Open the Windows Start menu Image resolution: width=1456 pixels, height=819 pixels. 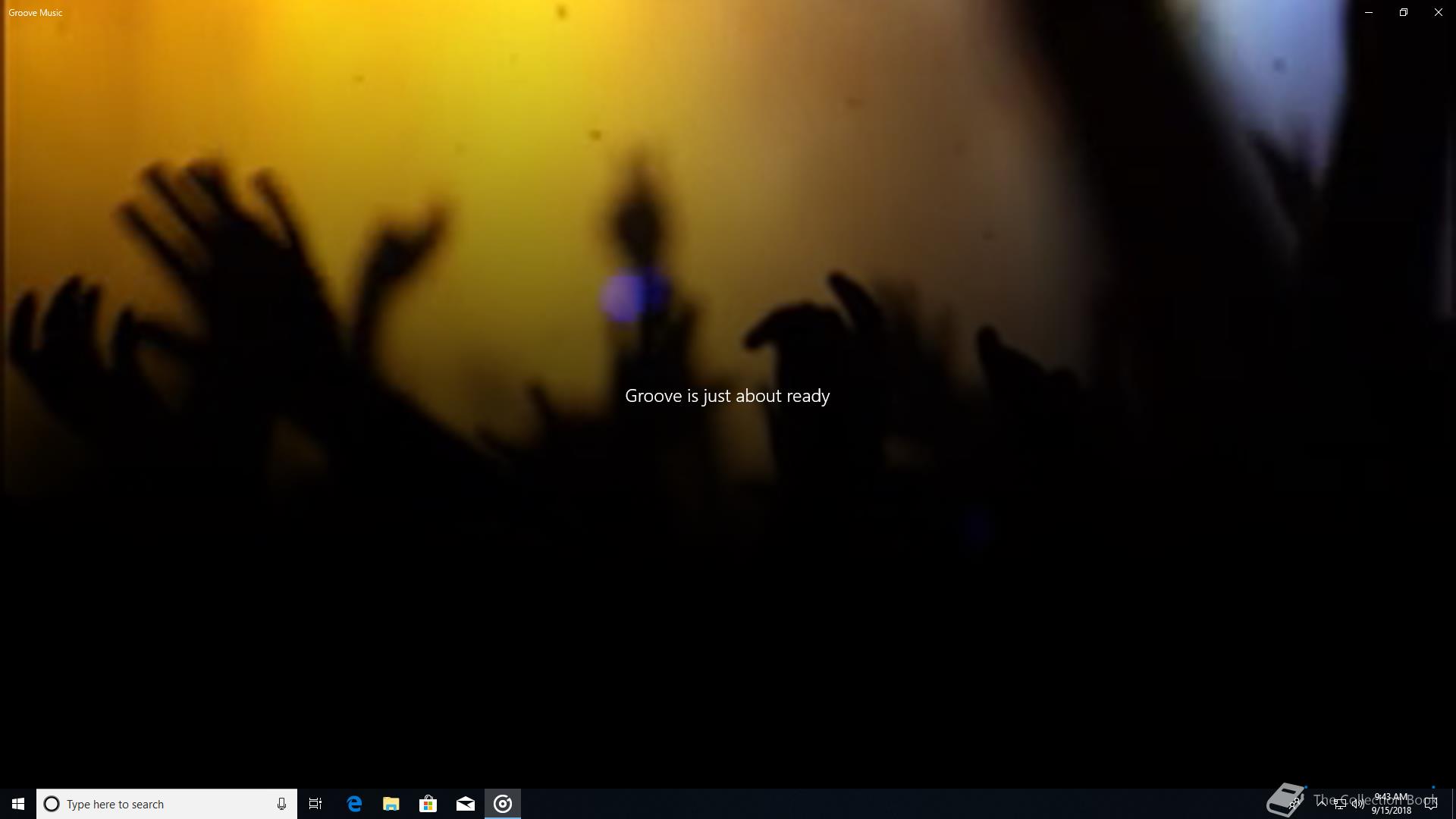tap(18, 804)
